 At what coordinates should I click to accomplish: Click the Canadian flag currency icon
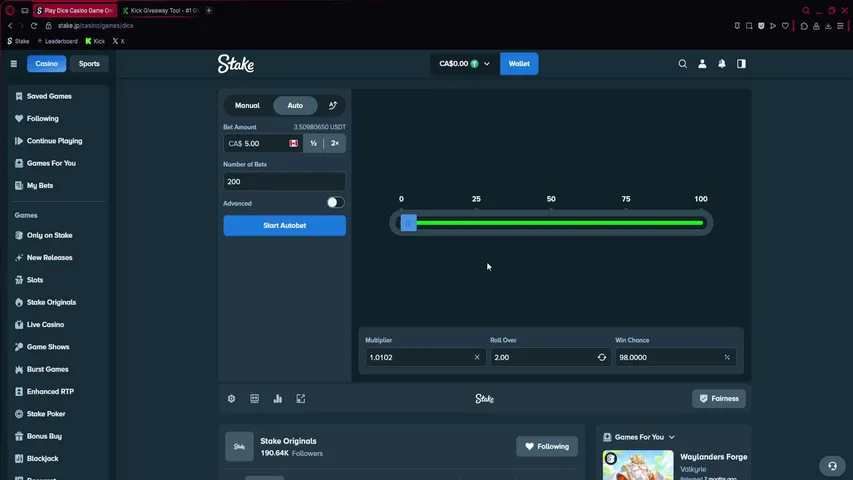pos(294,144)
